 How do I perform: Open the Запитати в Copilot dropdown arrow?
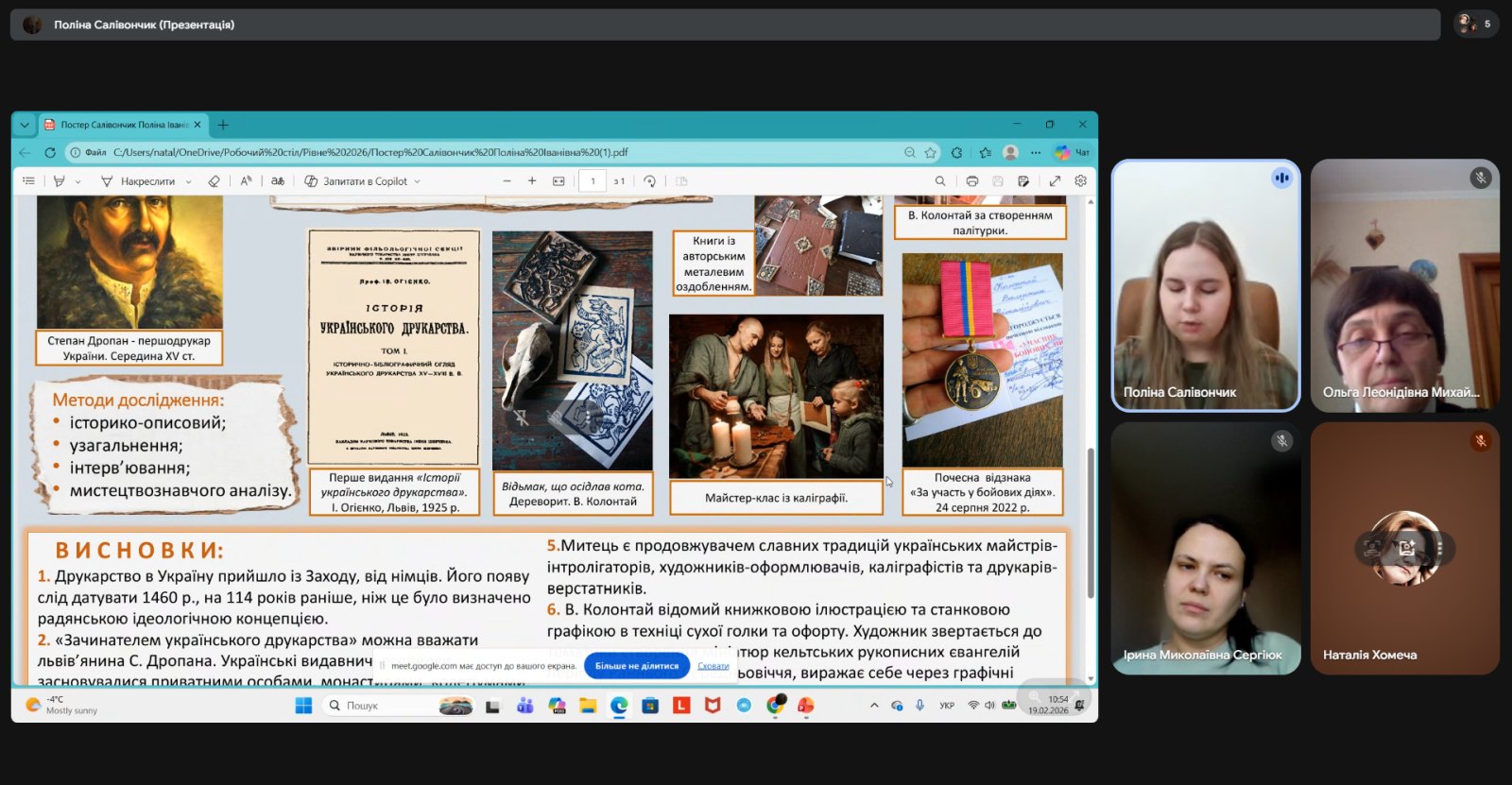[x=417, y=181]
